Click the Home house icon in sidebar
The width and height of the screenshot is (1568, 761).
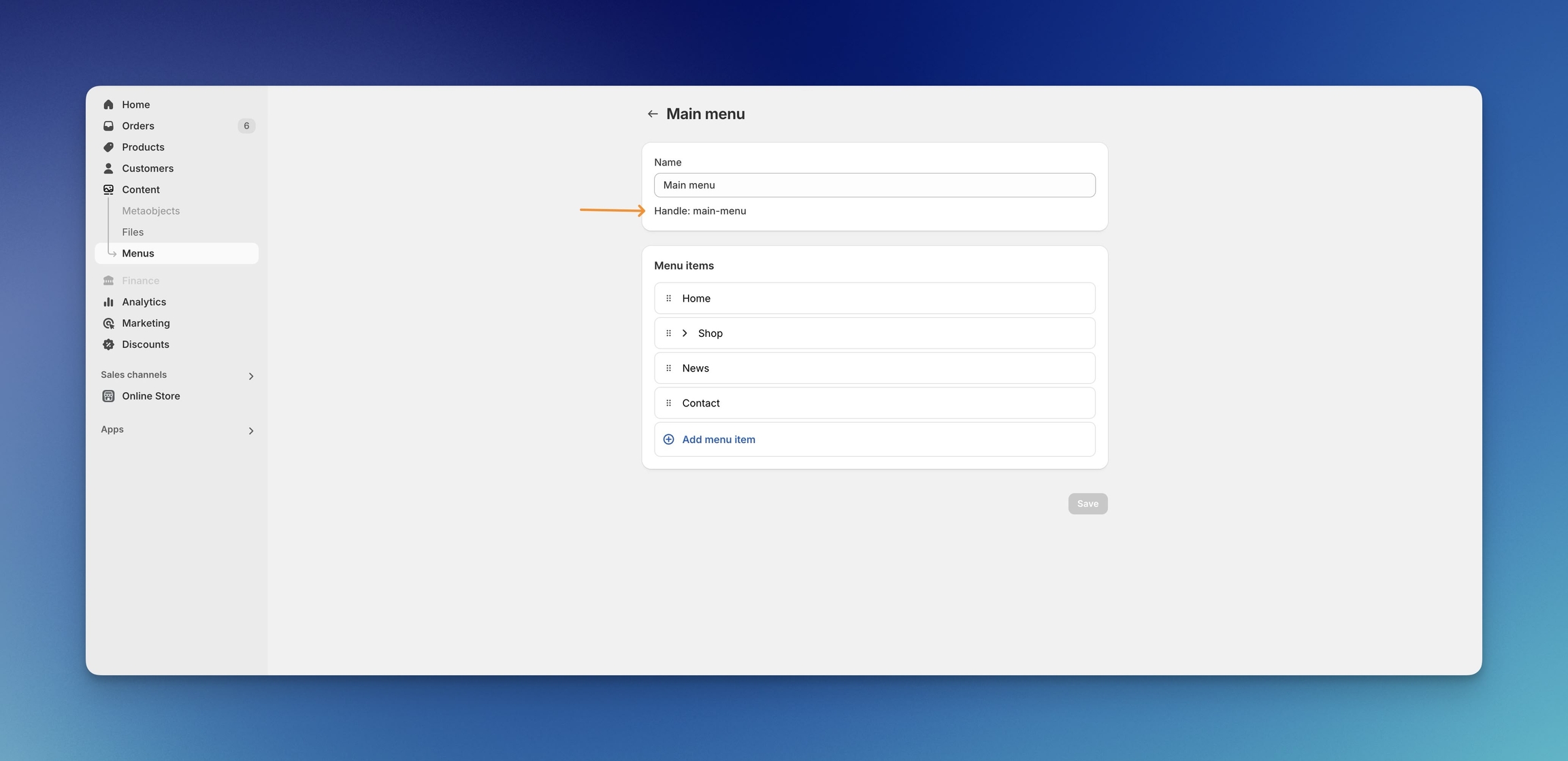[108, 104]
